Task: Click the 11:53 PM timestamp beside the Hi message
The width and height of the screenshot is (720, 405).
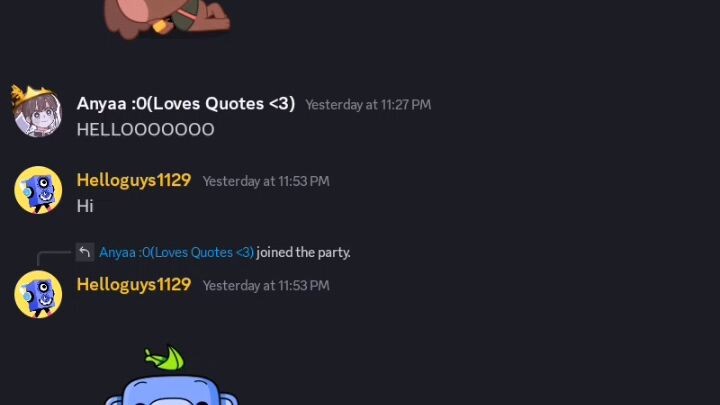Action: [266, 181]
